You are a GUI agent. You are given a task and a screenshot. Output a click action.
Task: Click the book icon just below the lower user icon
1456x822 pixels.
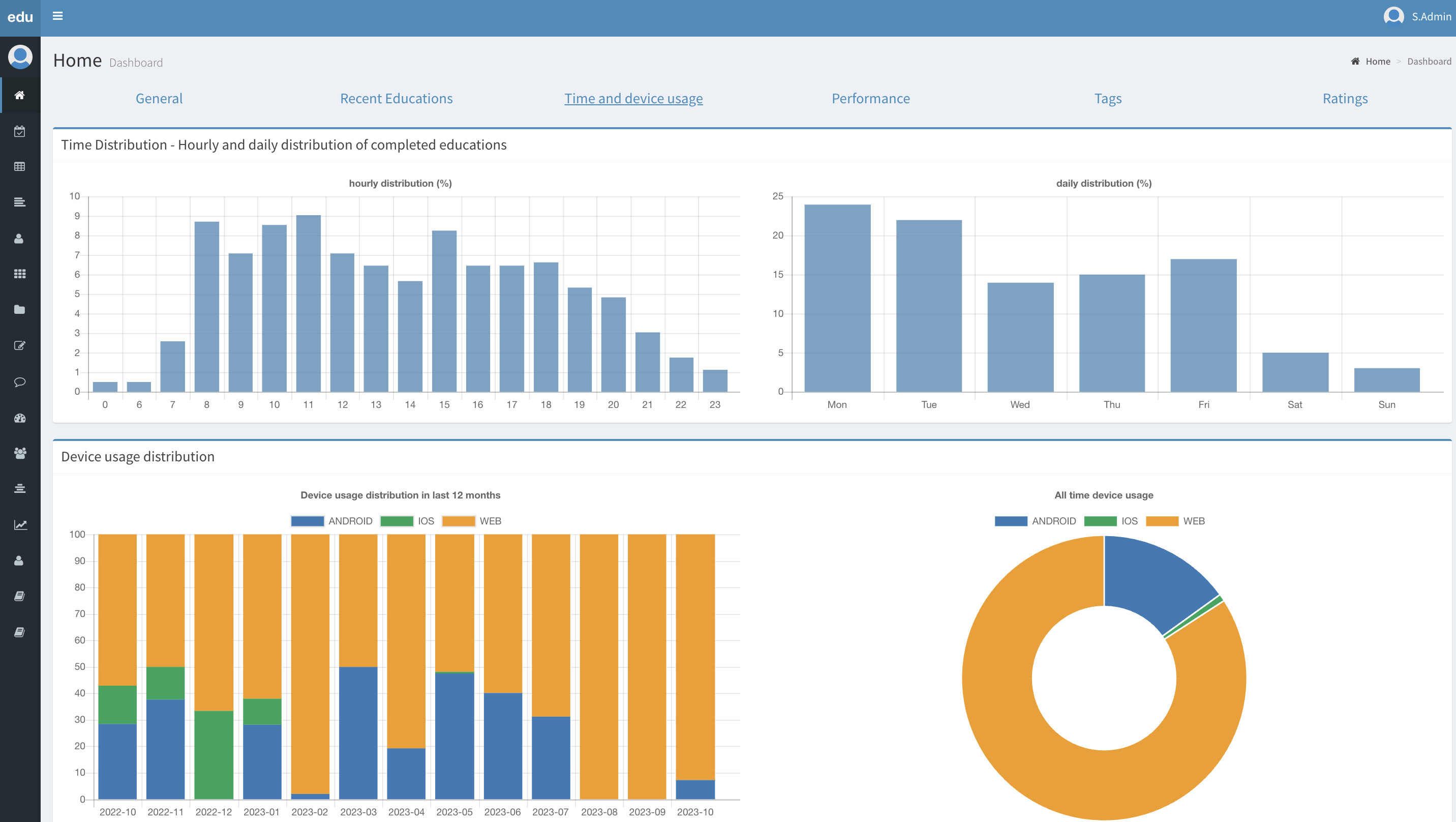(x=20, y=596)
